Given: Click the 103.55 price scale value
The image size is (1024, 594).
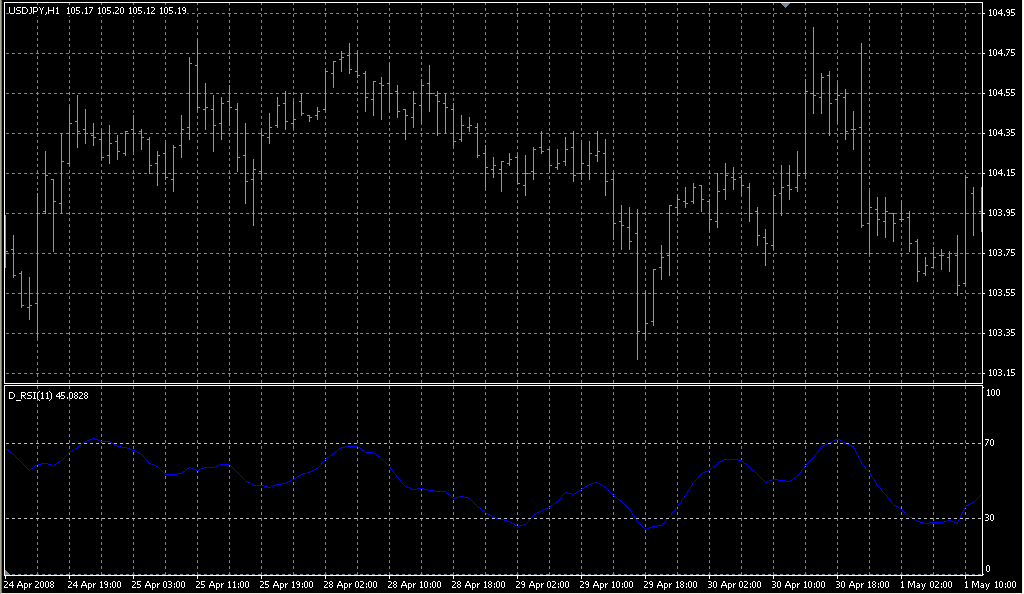Looking at the screenshot, I should coord(1001,293).
